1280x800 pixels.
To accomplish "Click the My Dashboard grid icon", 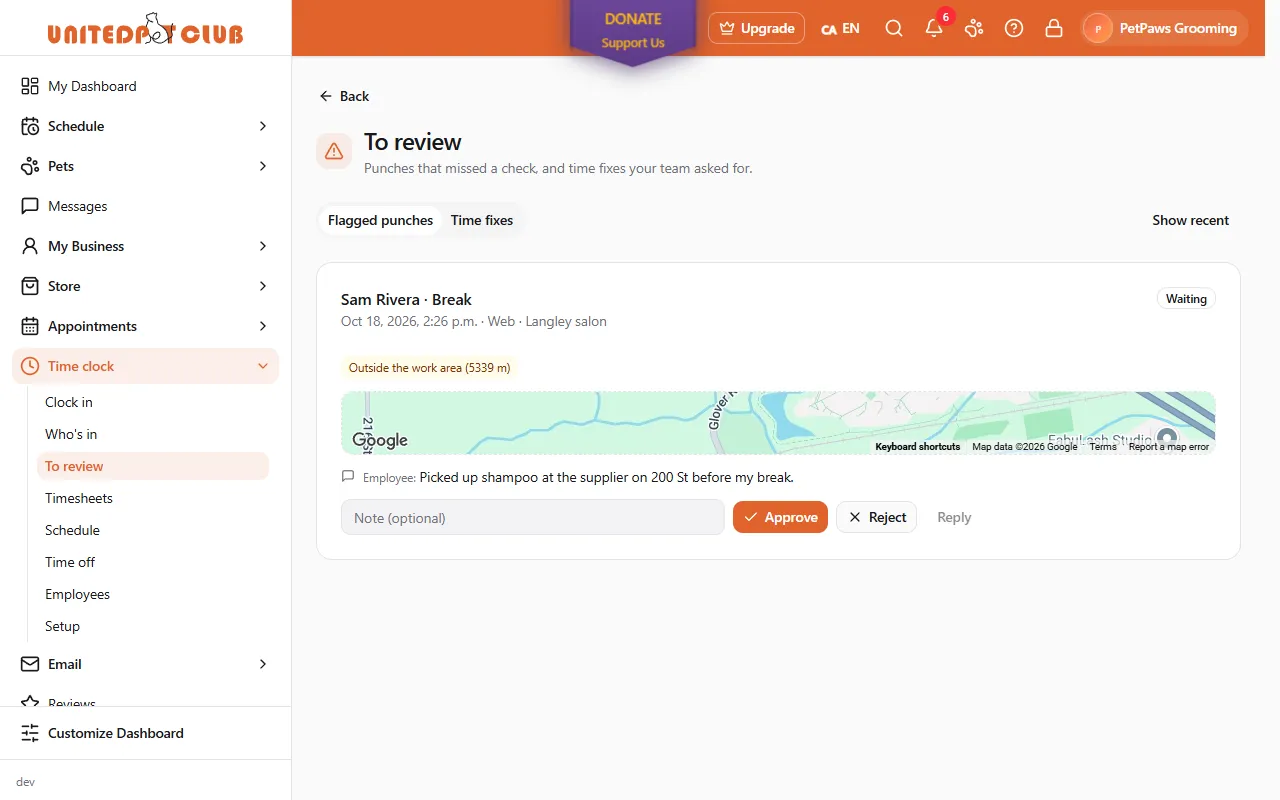I will pos(30,86).
